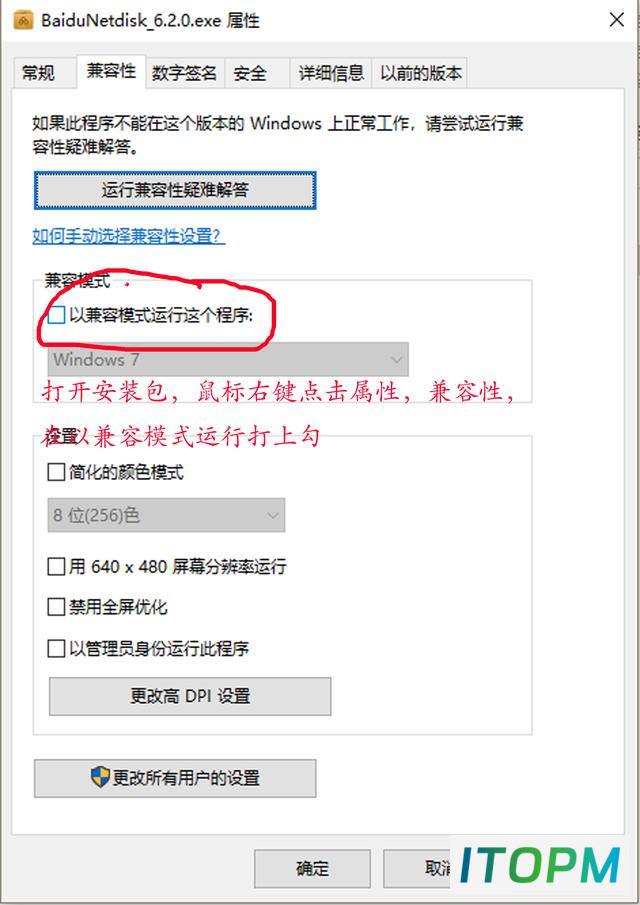
Task: Open 如何手动选择兼容性设置 link
Action: 128,236
